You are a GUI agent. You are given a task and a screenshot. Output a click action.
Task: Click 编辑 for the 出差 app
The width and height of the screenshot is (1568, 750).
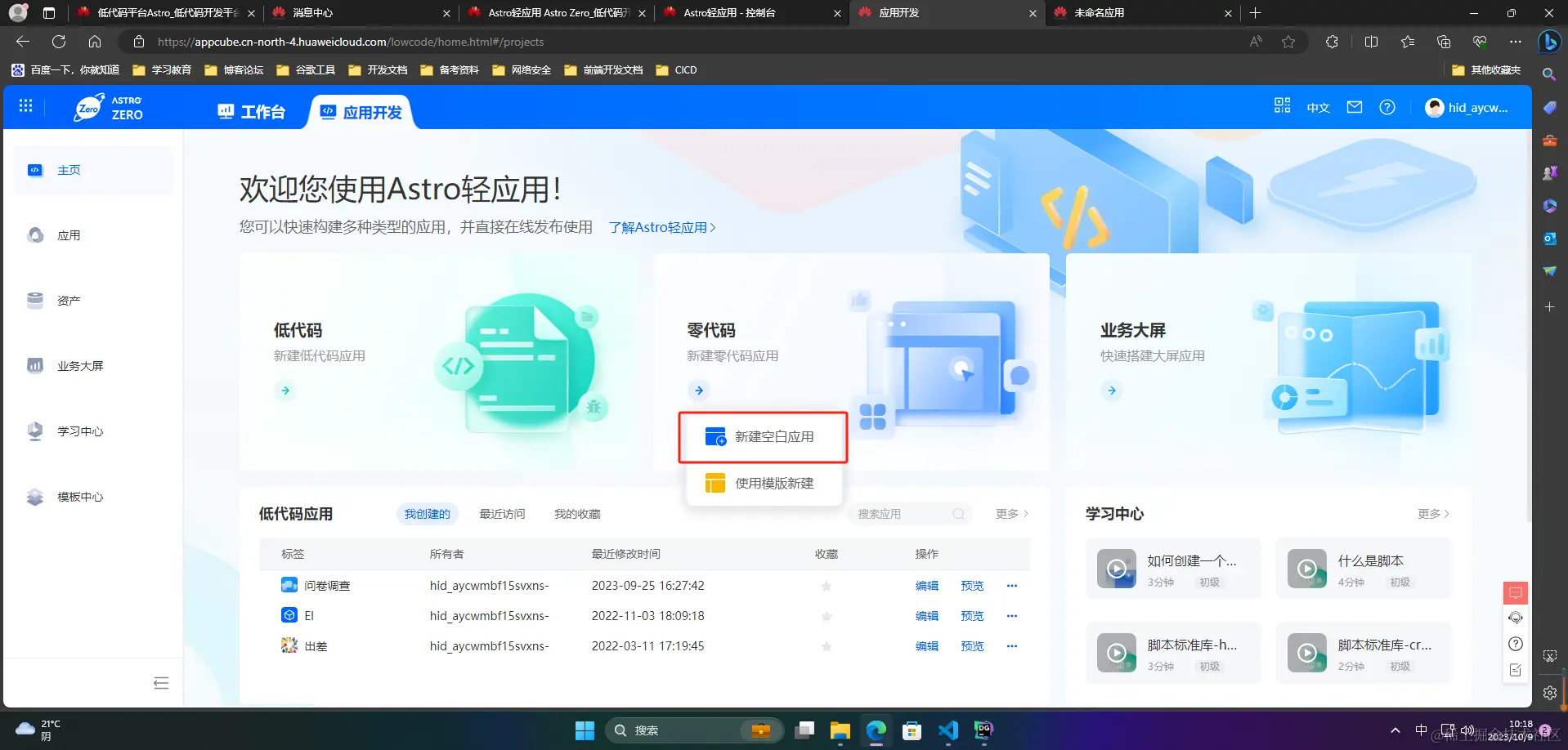pos(927,646)
